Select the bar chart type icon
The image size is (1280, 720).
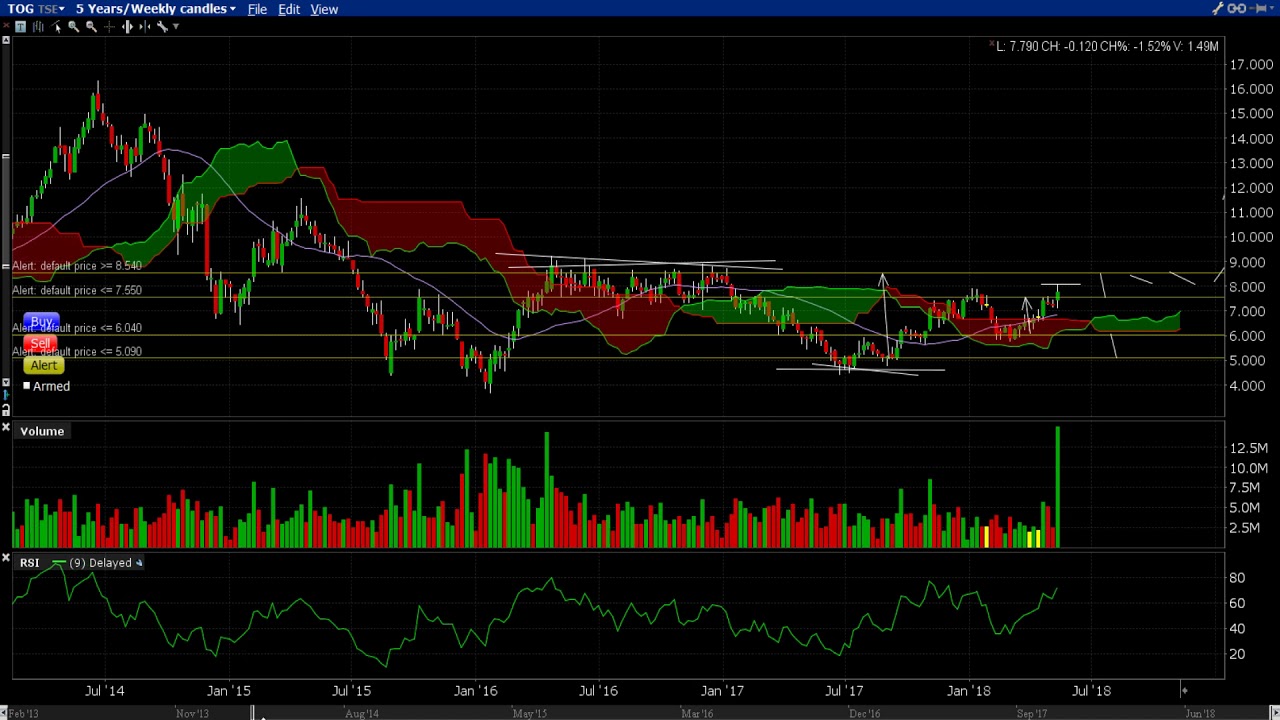click(x=38, y=27)
